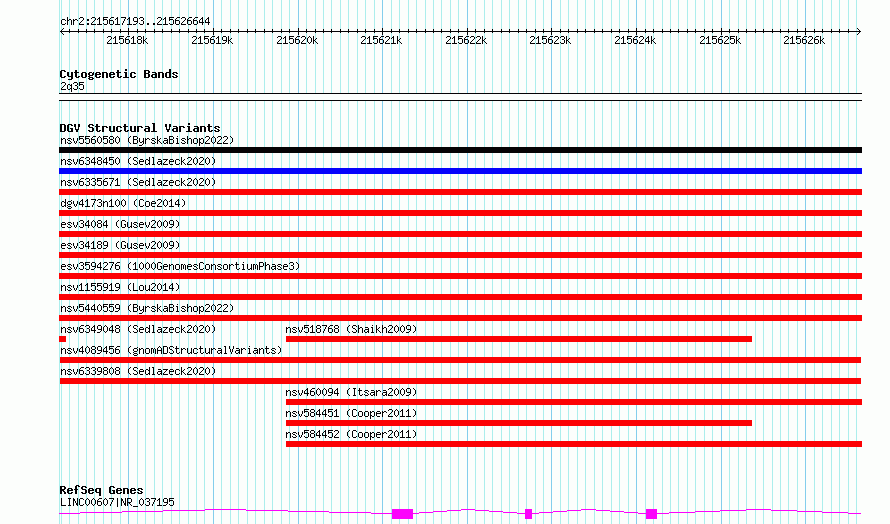Click the LINC00607|NR_037195 gene label
This screenshot has height=524, width=890.
[x=117, y=502]
